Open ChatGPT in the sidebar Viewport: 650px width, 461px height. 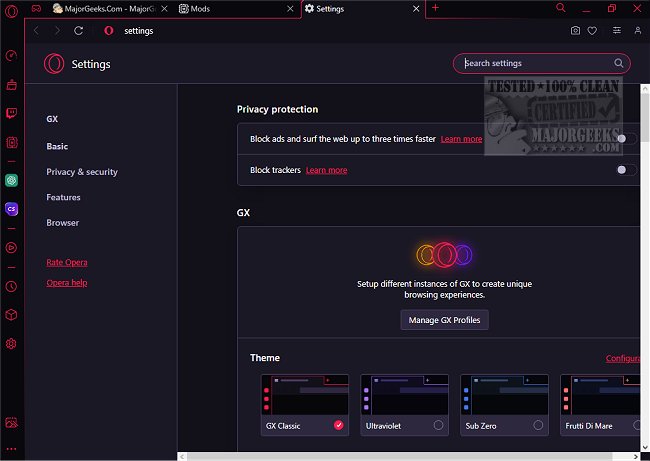tap(11, 180)
